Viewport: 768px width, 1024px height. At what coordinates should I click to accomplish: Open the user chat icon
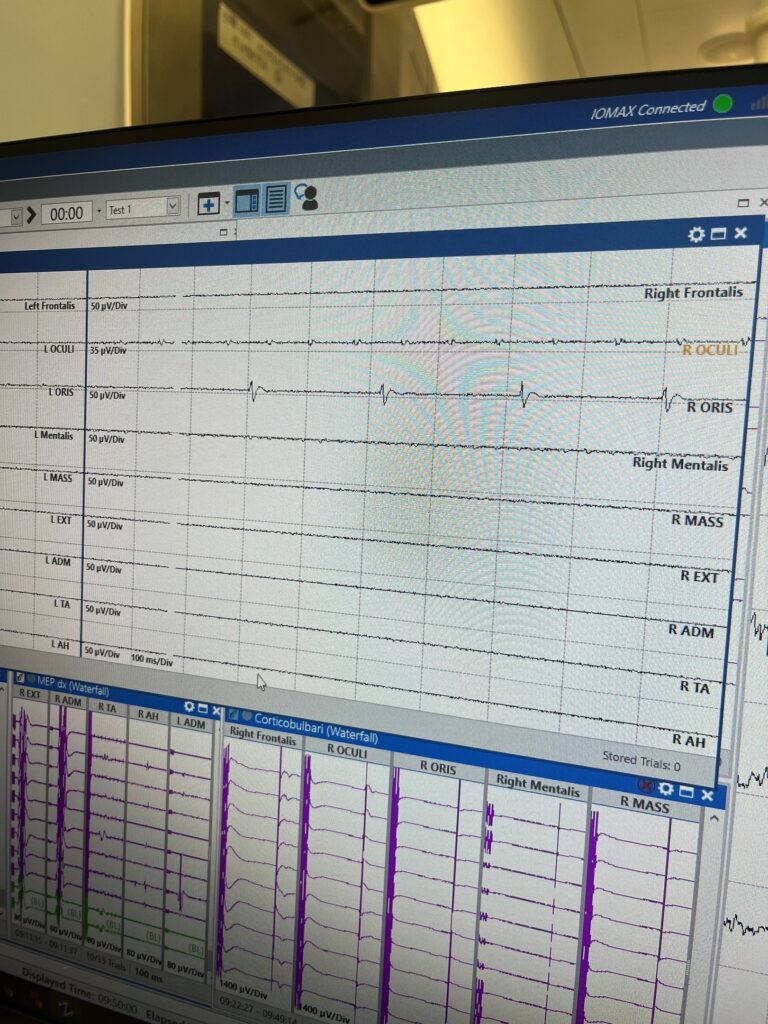306,197
